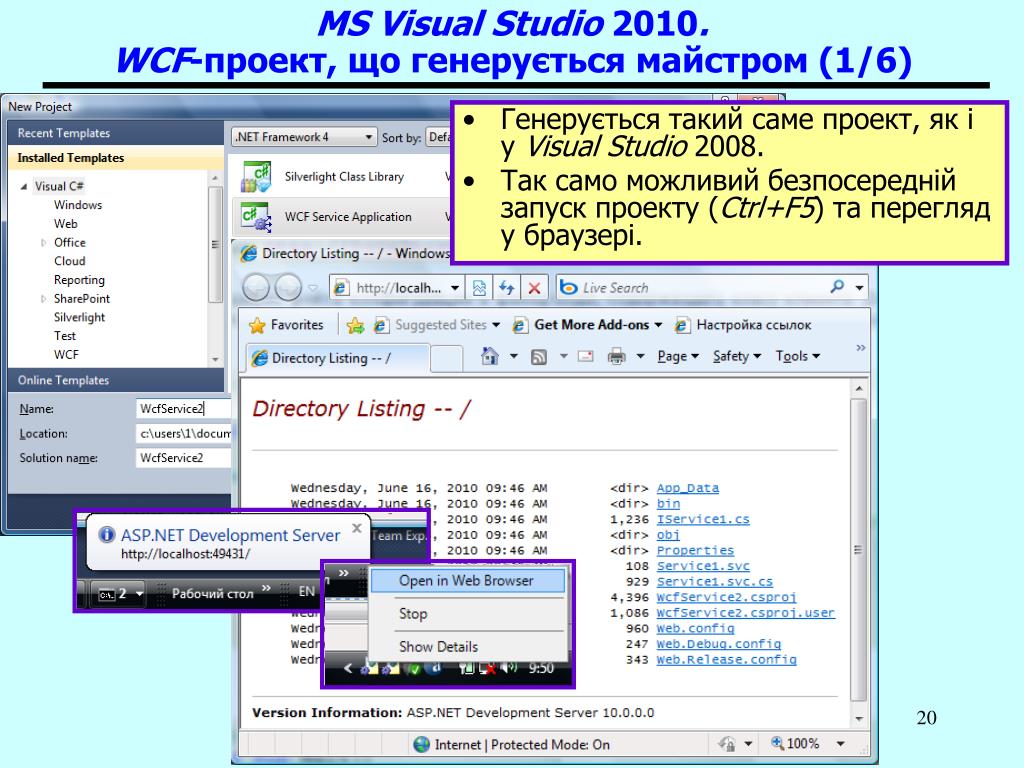Click the Add to Favorites Bar icon

(355, 325)
